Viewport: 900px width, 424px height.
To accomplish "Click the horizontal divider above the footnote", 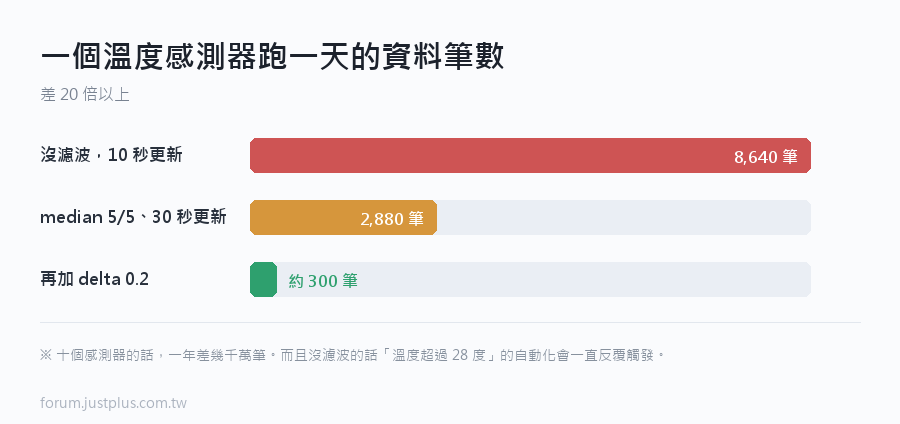I will [451, 322].
